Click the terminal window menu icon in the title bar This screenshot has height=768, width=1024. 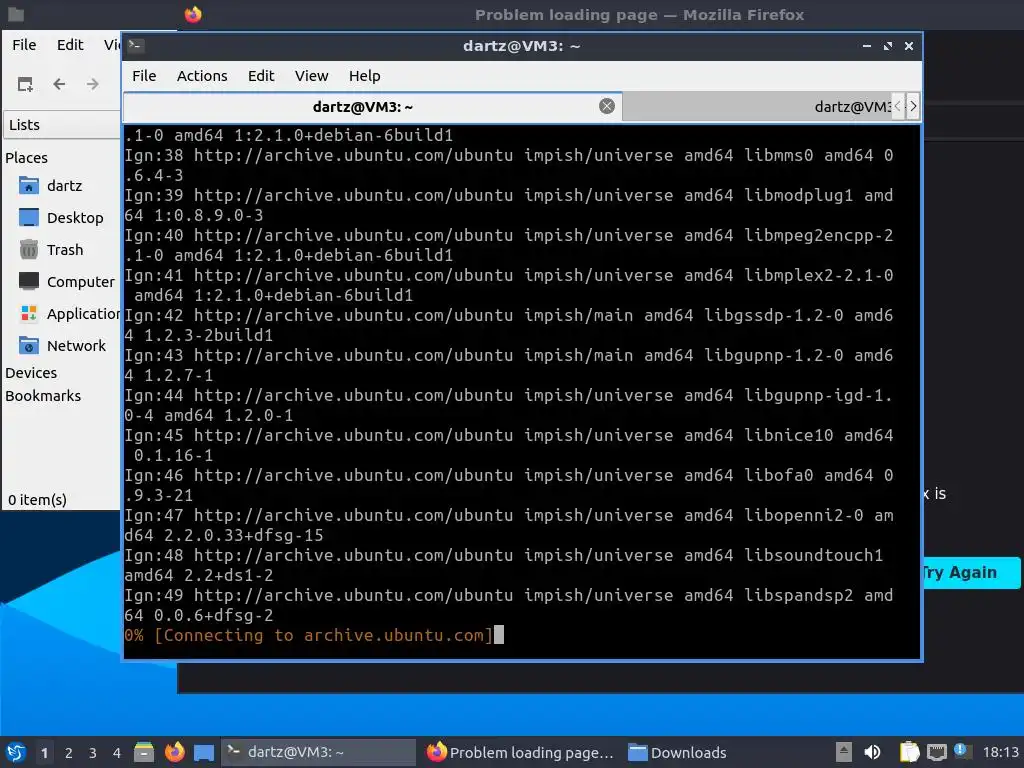[x=136, y=45]
